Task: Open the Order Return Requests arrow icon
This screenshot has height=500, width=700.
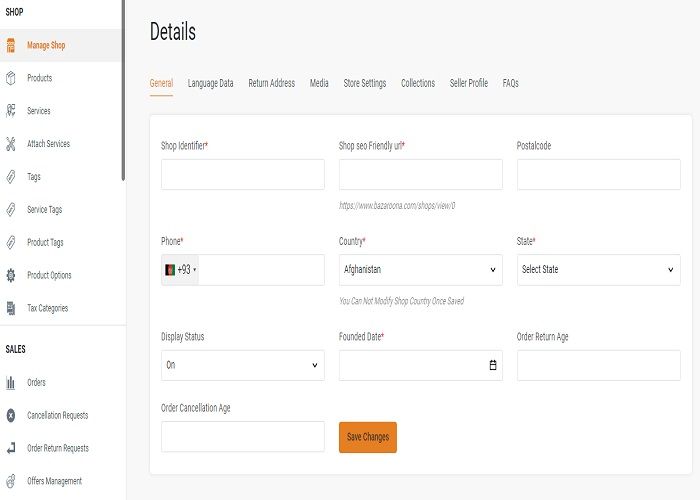Action: coord(11,448)
